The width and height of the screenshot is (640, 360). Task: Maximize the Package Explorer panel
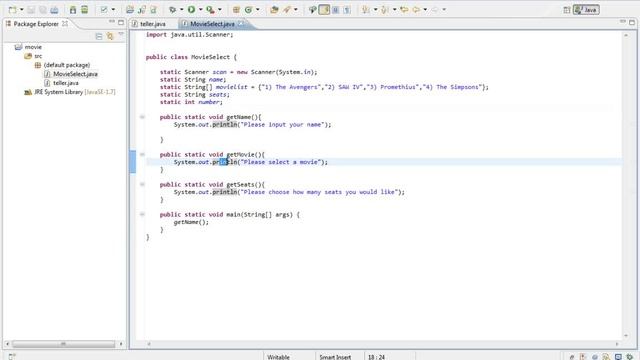[121, 22]
